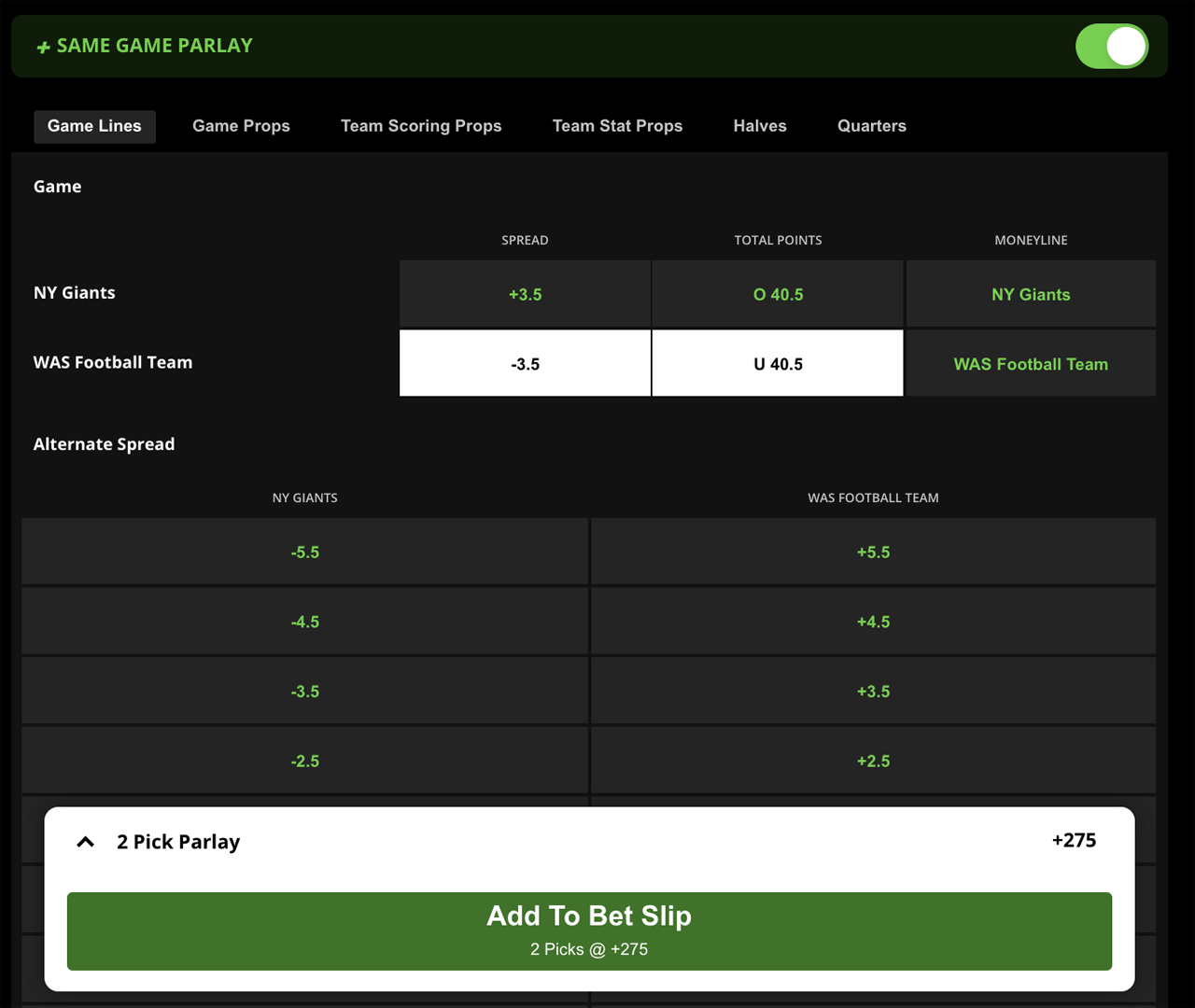Switch to the Game Lines tab

[94, 126]
